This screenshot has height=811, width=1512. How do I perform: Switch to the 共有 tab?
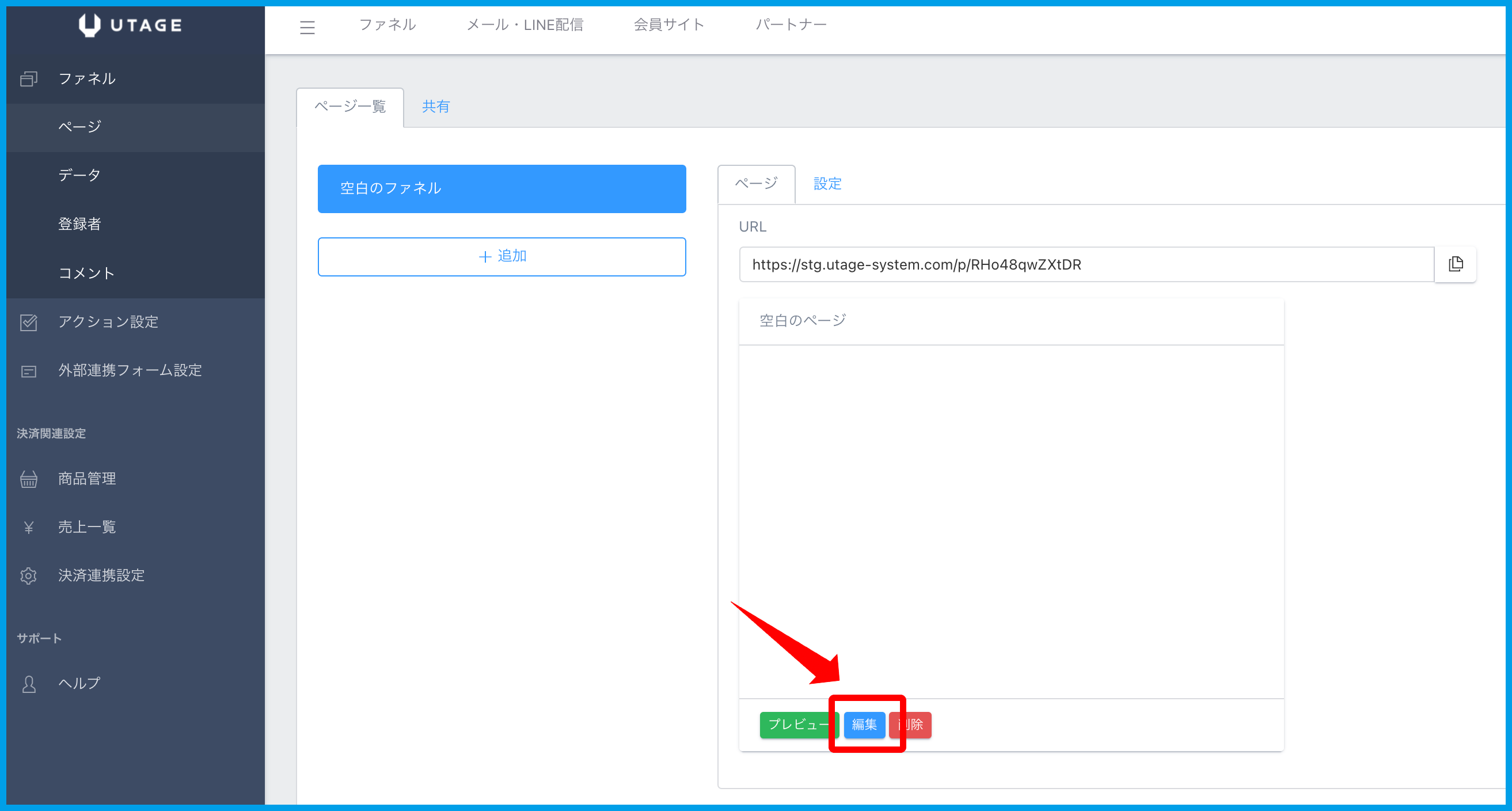pos(435,107)
